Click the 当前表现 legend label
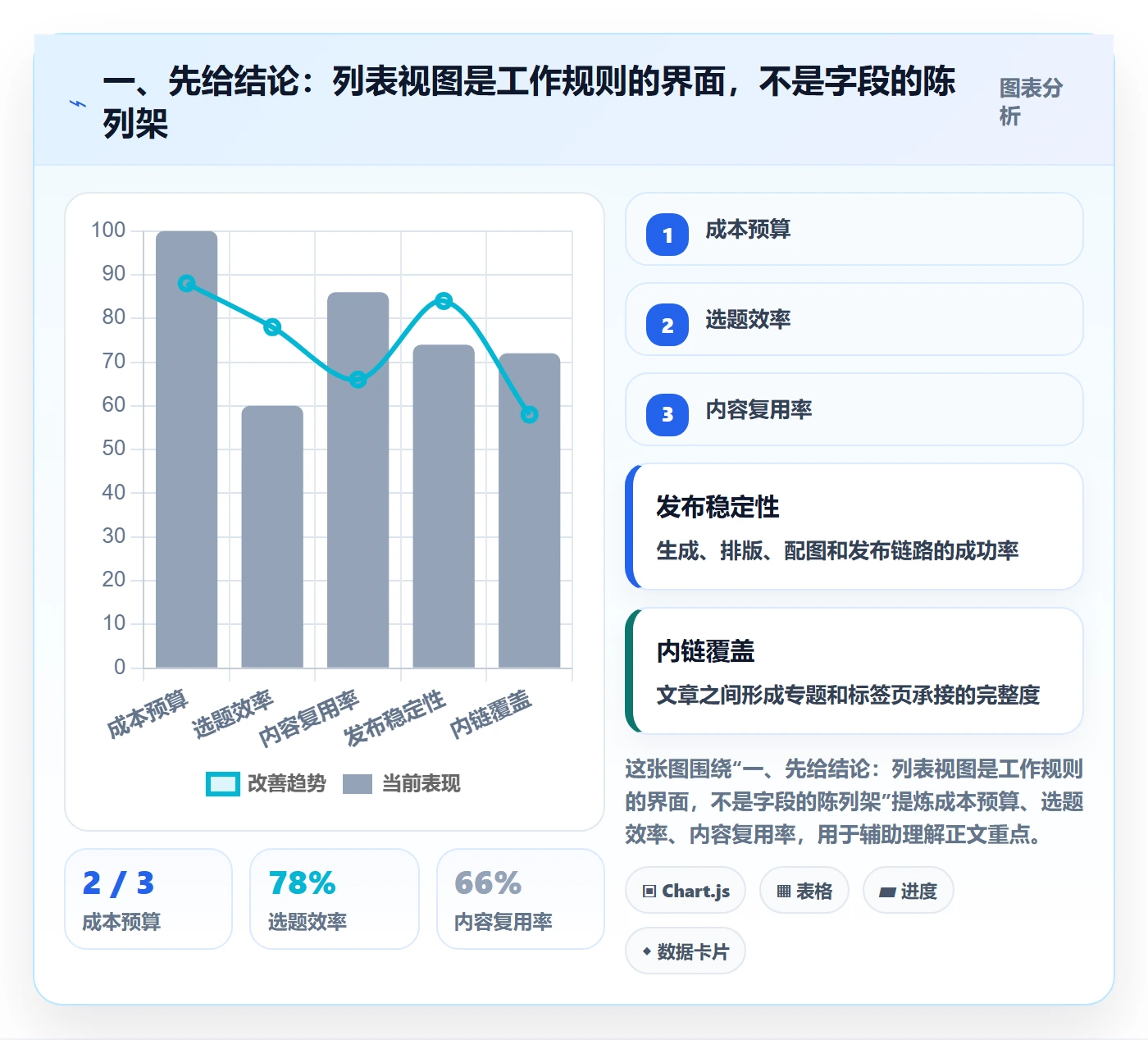1148x1040 pixels. [x=421, y=784]
